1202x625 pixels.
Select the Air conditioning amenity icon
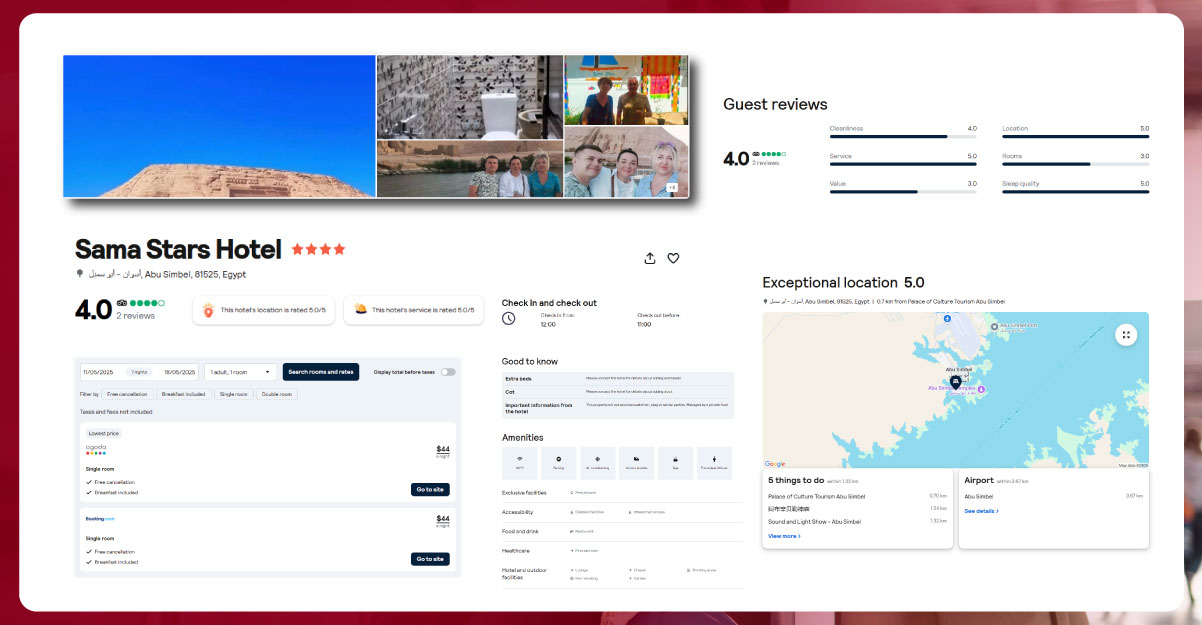597,460
